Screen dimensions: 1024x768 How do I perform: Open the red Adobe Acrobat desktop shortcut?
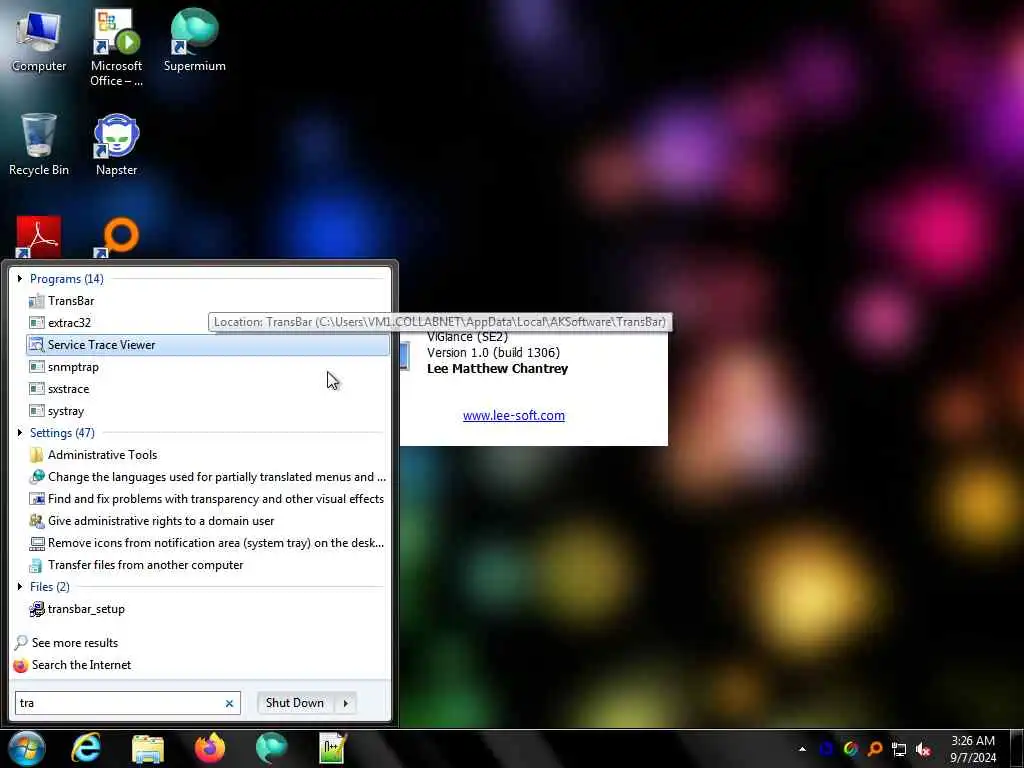tap(39, 236)
